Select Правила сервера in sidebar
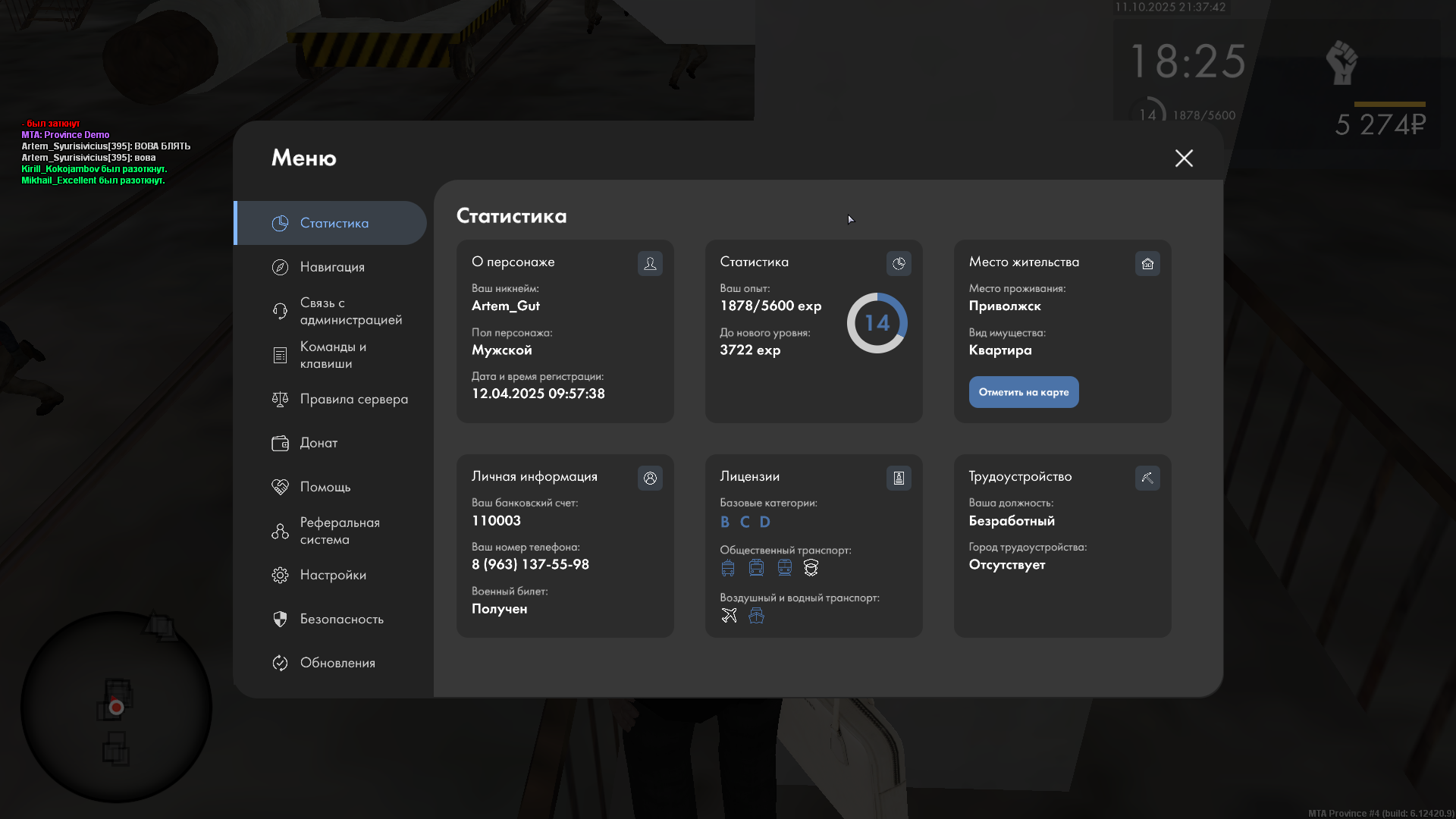1456x819 pixels. coord(353,399)
